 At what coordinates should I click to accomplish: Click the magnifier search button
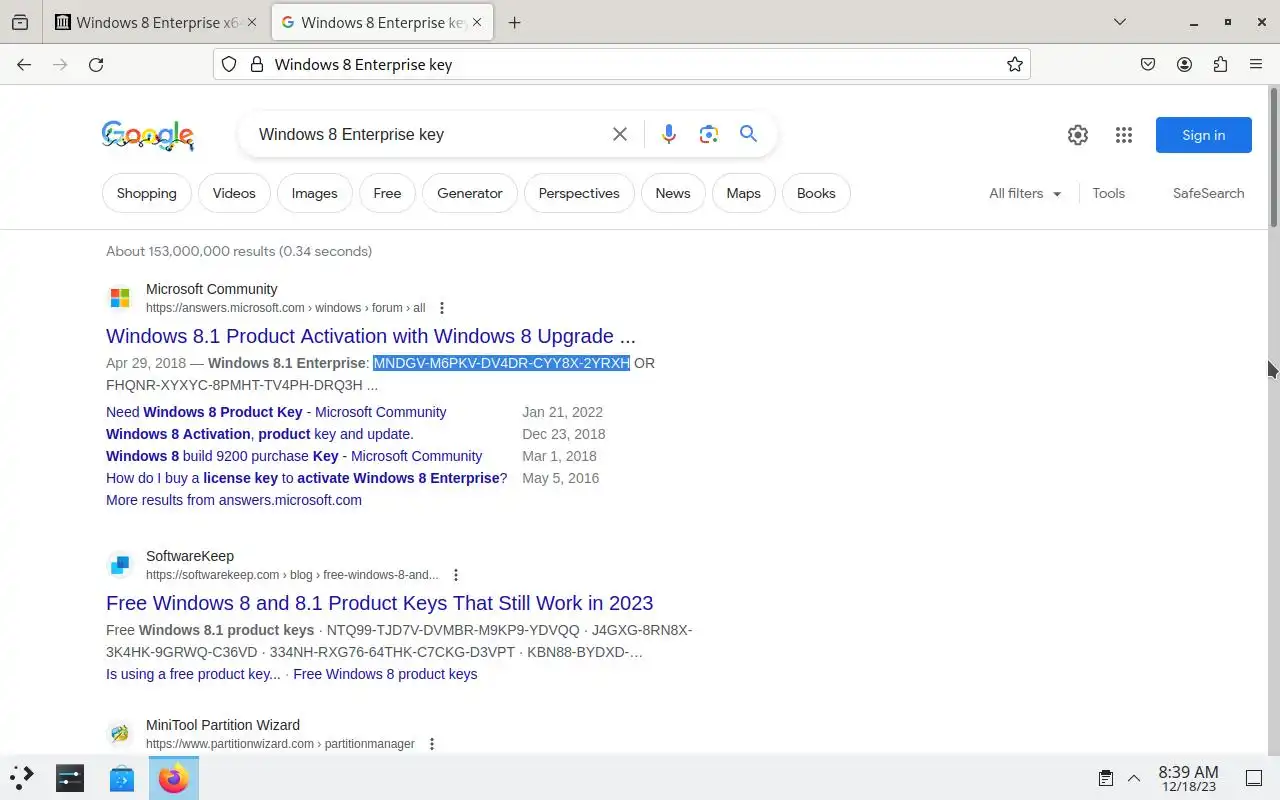[x=748, y=134]
